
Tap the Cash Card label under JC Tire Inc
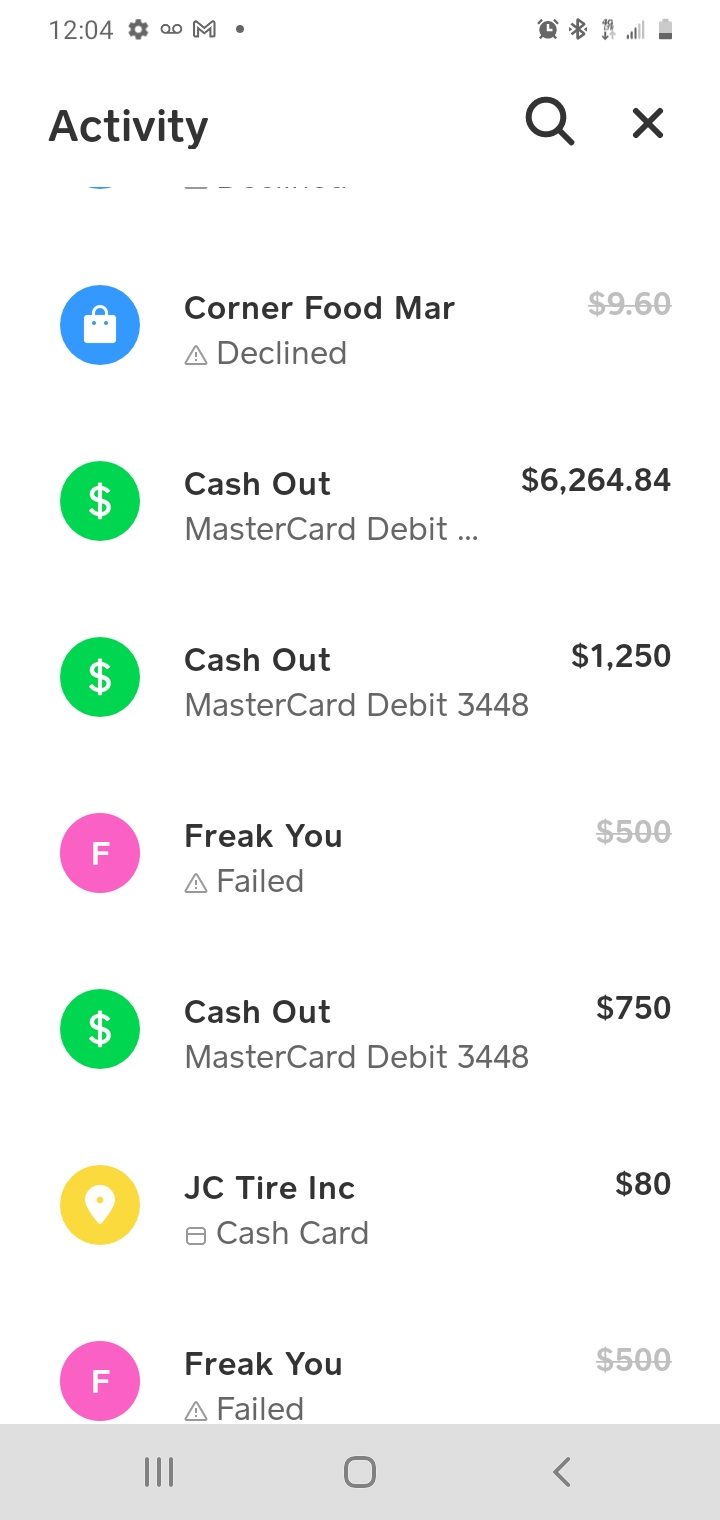(277, 1233)
